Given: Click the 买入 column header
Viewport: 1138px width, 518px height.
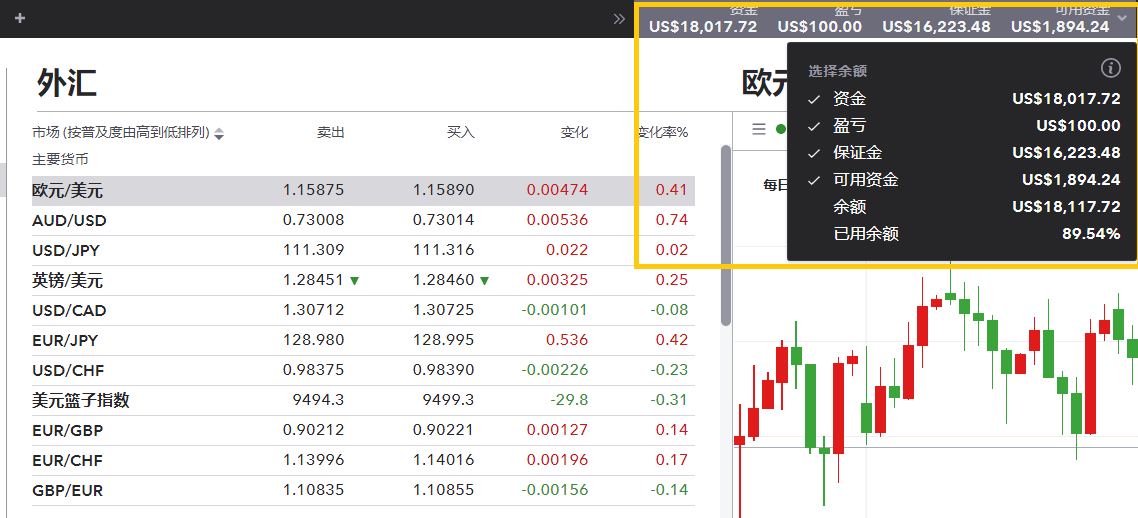Looking at the screenshot, I should point(460,132).
